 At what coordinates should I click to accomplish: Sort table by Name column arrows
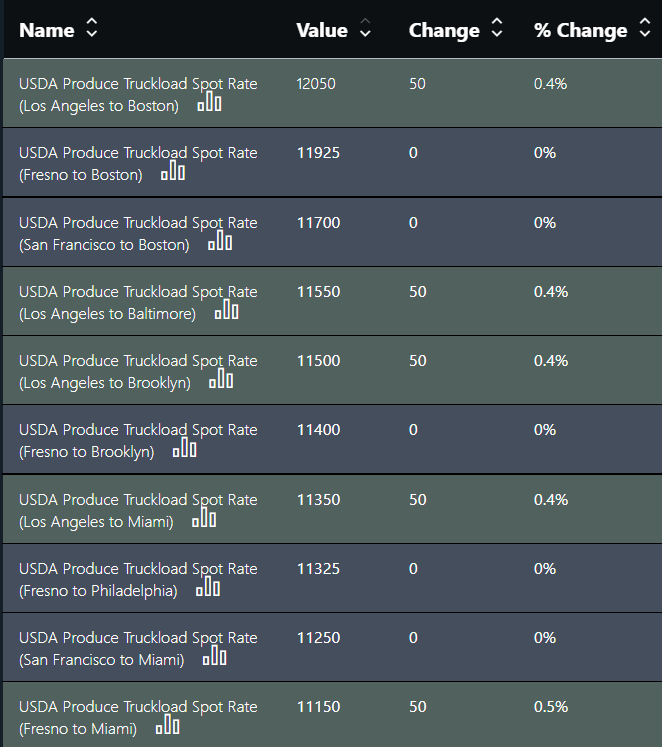tap(91, 28)
